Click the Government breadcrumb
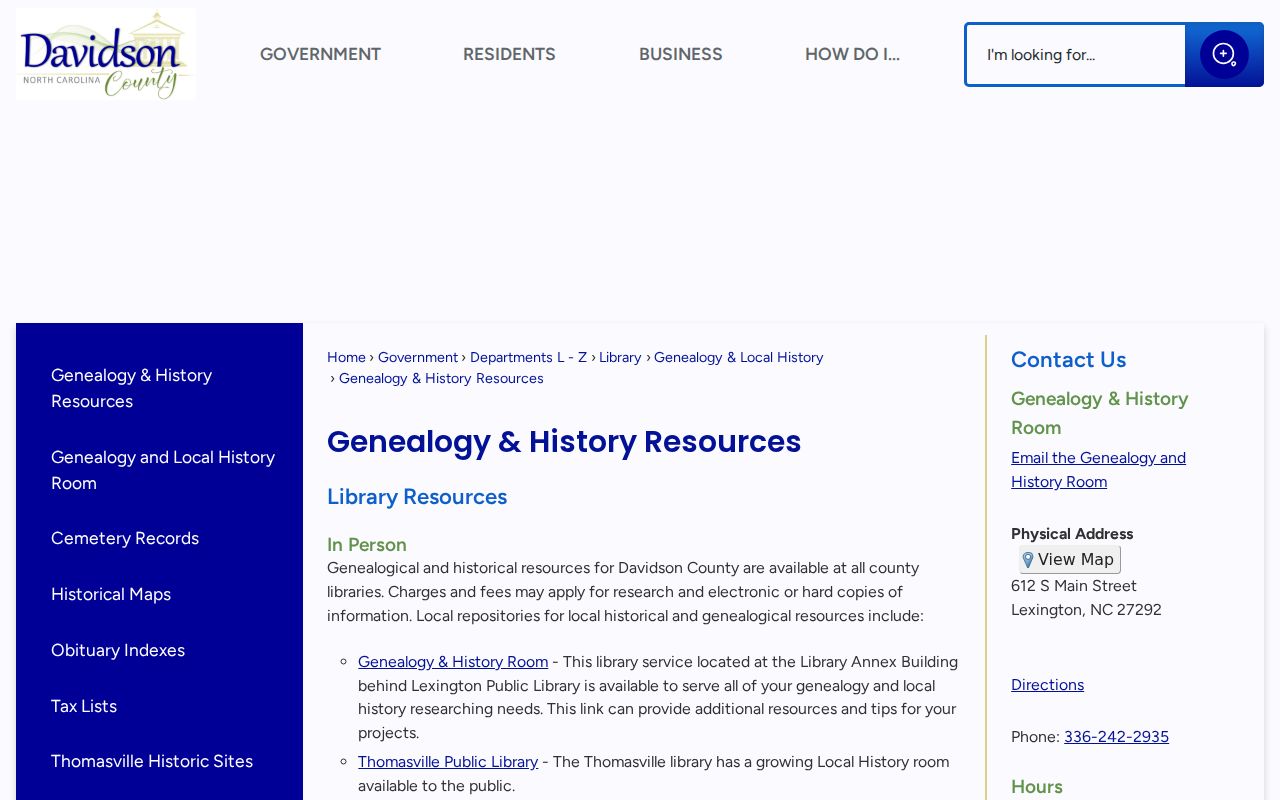The width and height of the screenshot is (1280, 800). click(x=418, y=357)
